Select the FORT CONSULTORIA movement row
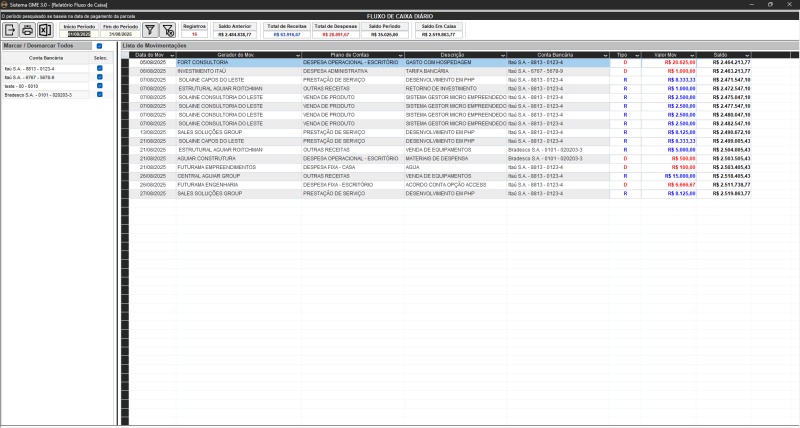 point(238,62)
